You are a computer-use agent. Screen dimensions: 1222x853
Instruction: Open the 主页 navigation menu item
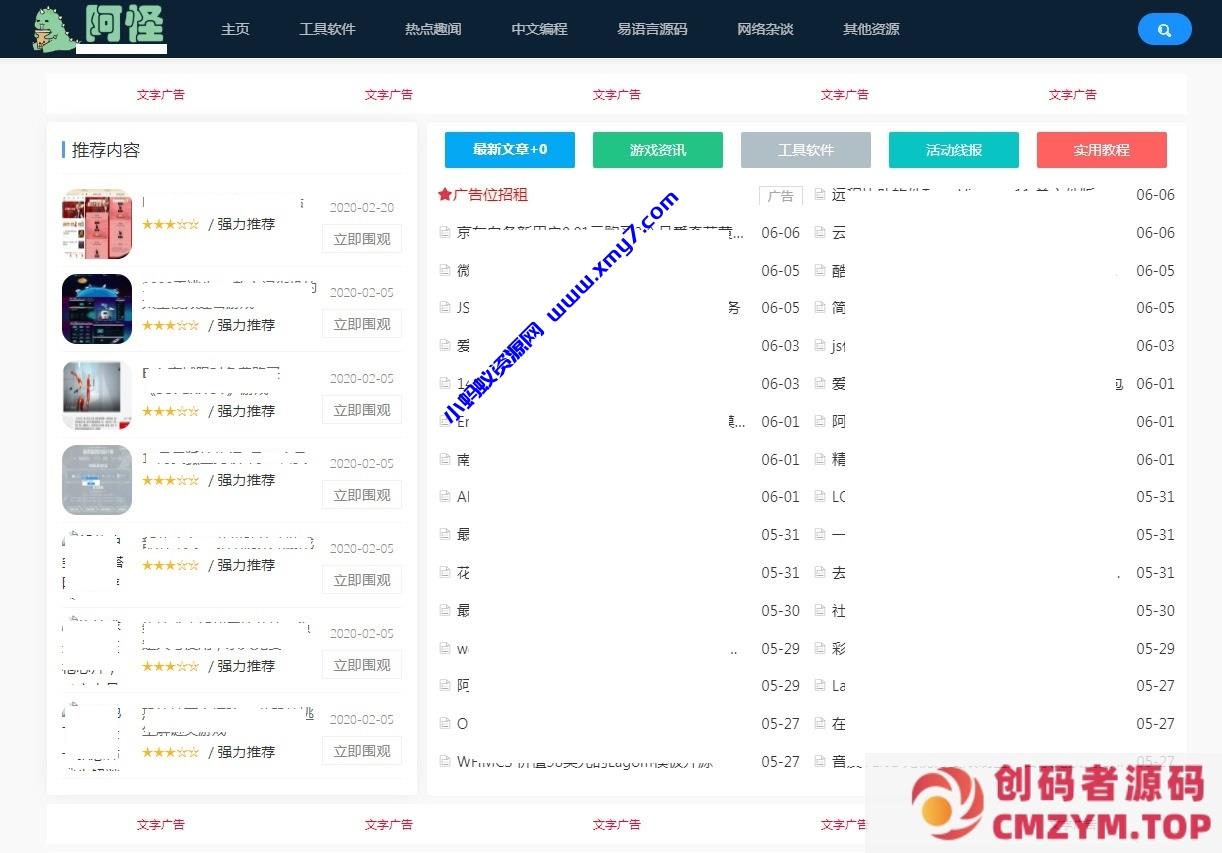235,30
